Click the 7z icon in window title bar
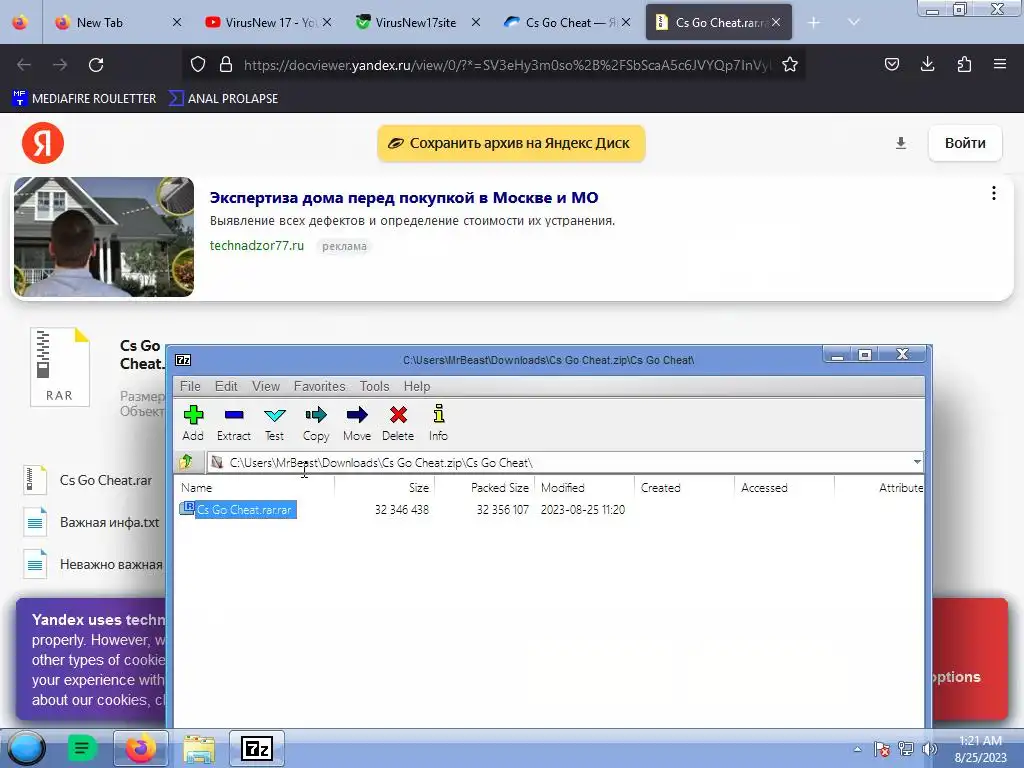This screenshot has width=1024, height=768. click(184, 360)
